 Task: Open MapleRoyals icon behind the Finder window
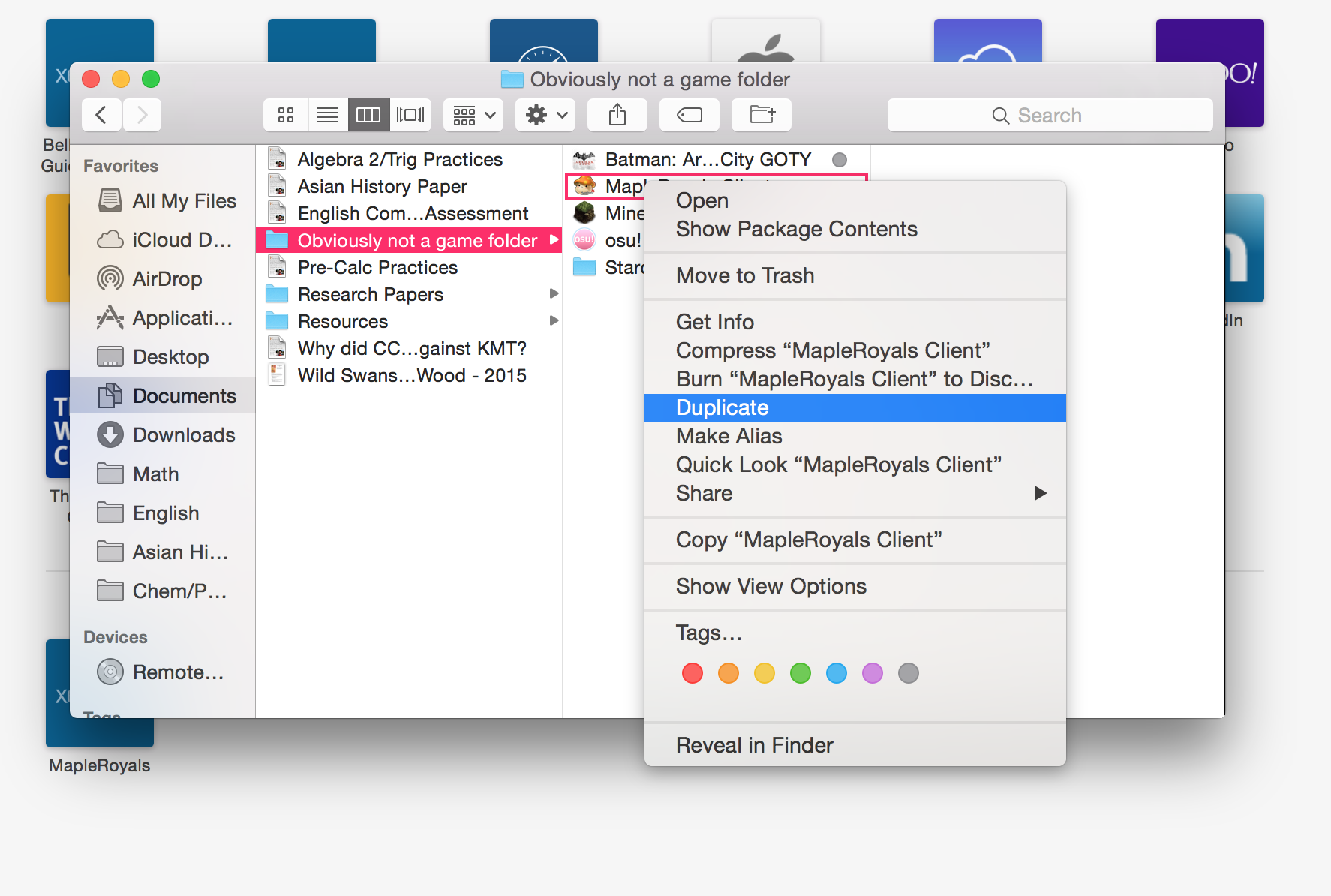pyautogui.click(x=100, y=732)
